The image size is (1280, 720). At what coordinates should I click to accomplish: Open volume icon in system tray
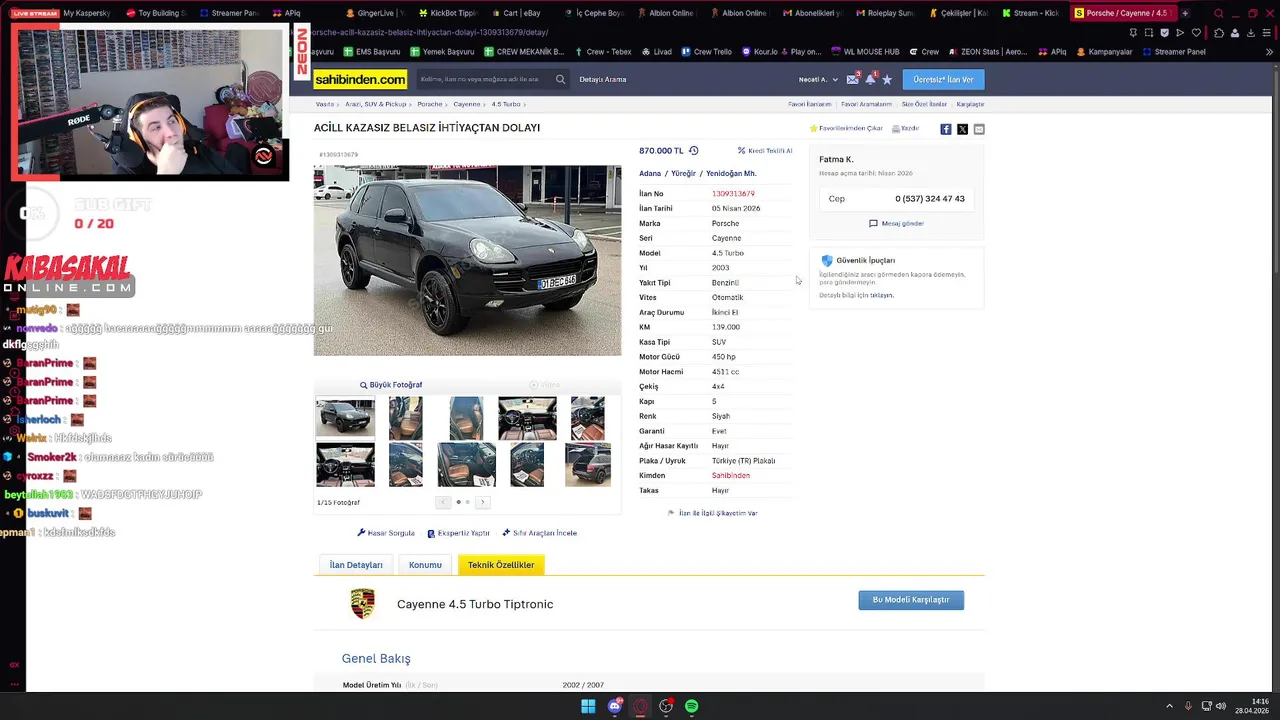pyautogui.click(x=1221, y=706)
